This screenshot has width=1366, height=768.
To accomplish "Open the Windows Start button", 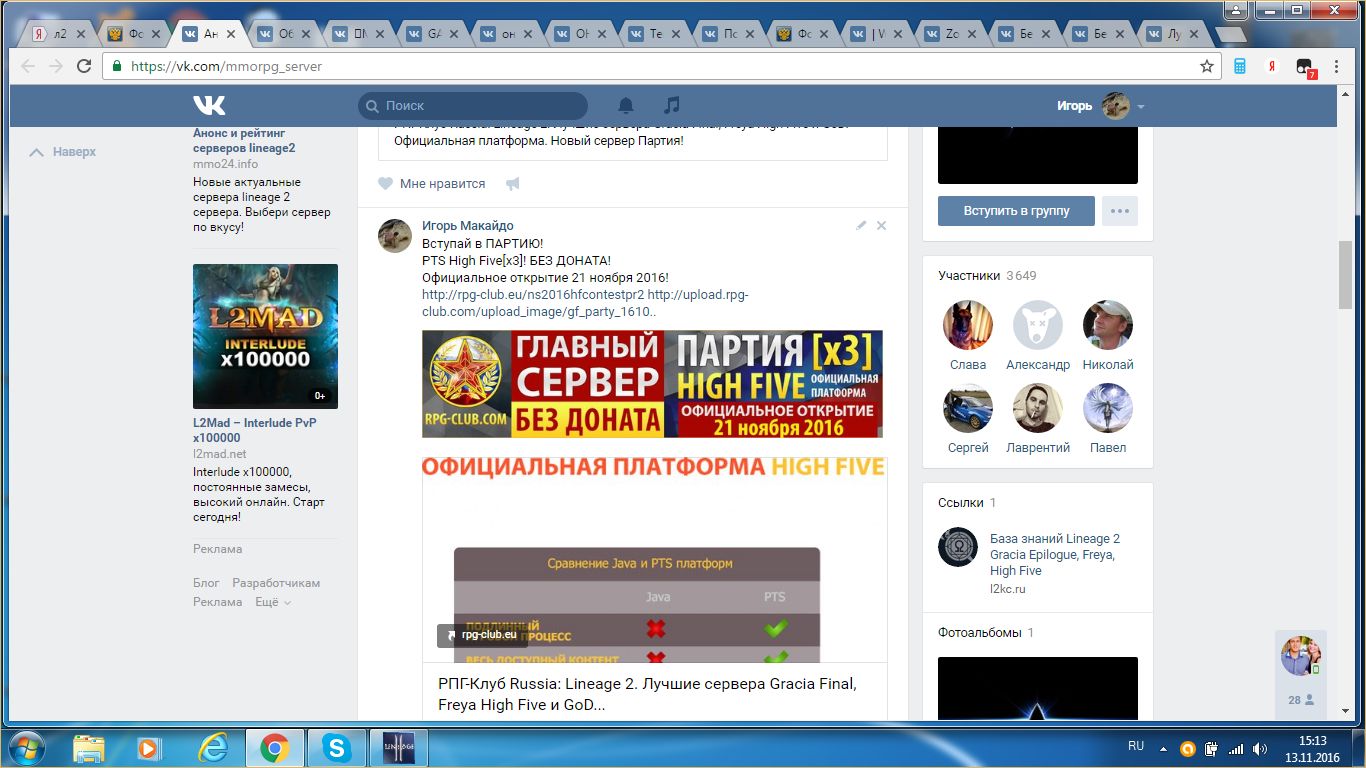I will point(25,747).
